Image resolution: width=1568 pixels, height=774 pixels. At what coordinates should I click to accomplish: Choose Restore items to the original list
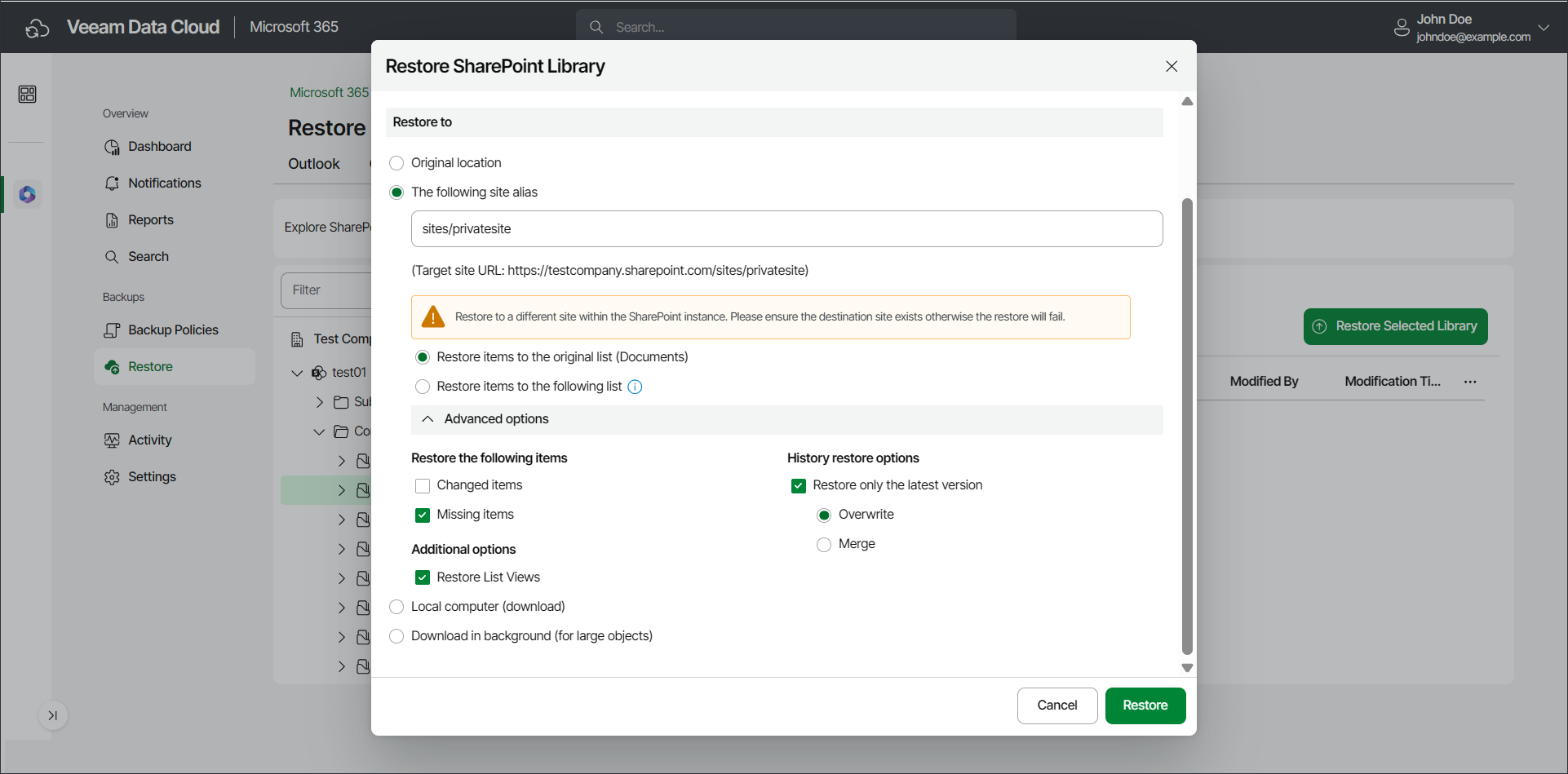click(423, 357)
